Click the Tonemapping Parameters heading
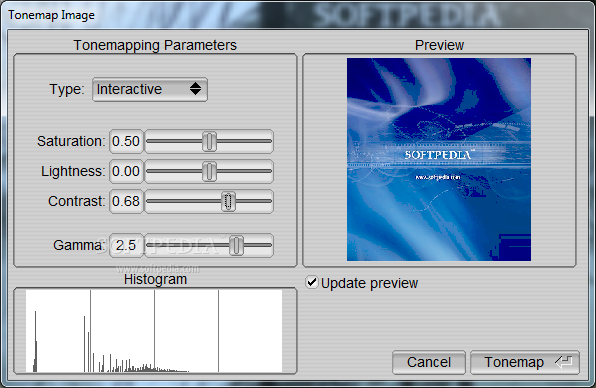 tap(155, 45)
